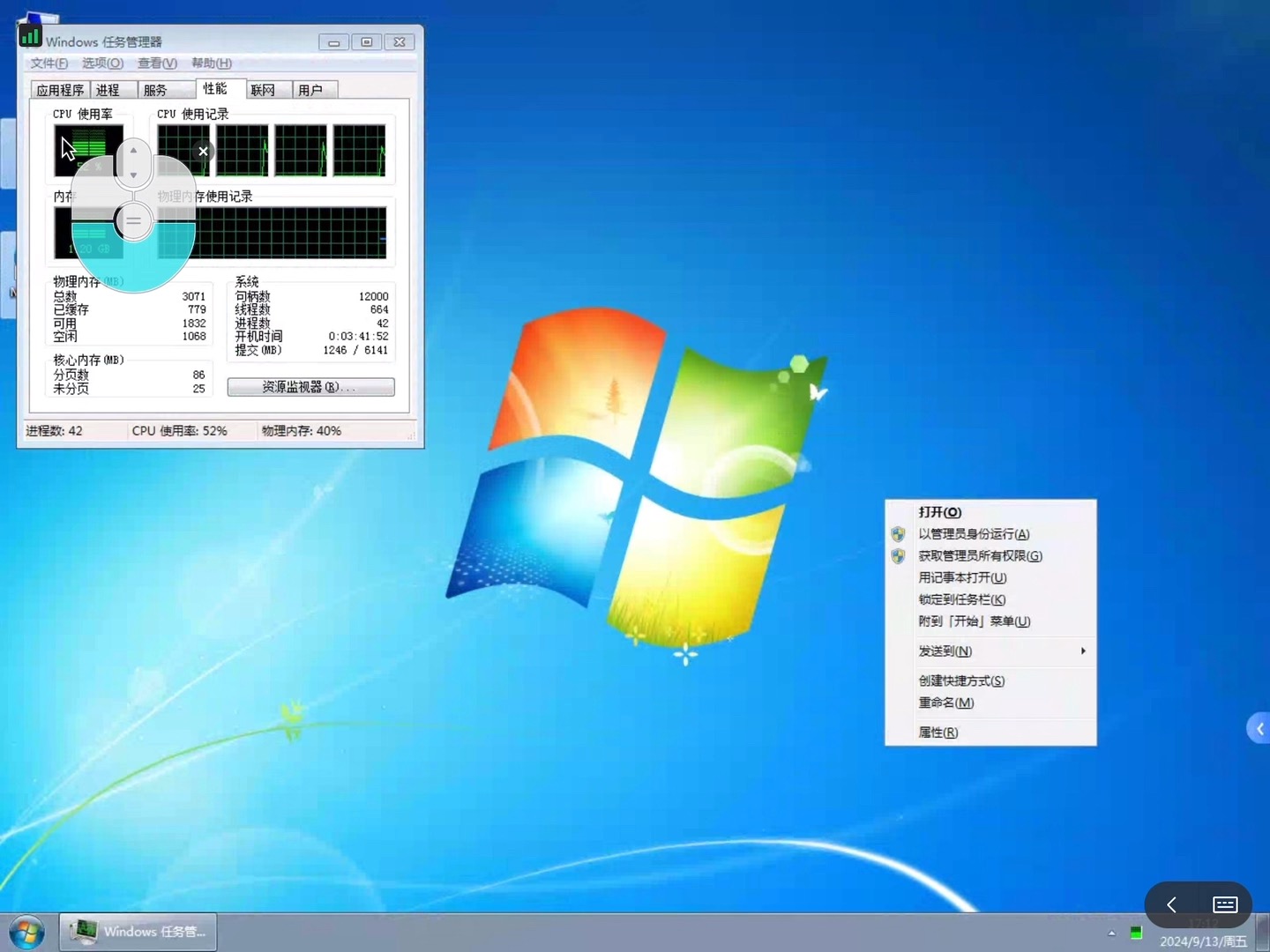Choose 创建快捷方式(S)

tap(990, 681)
